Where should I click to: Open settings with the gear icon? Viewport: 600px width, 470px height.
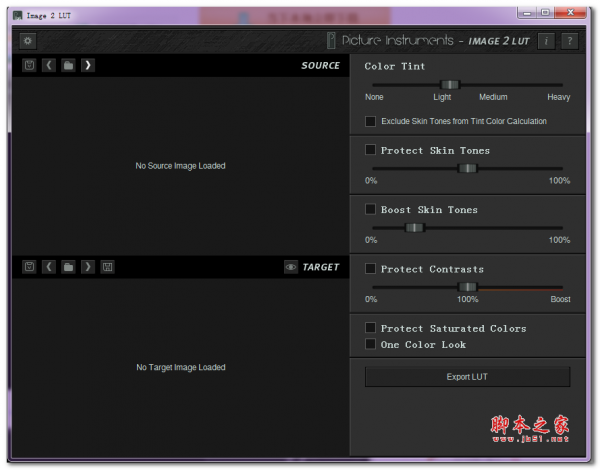pos(28,41)
